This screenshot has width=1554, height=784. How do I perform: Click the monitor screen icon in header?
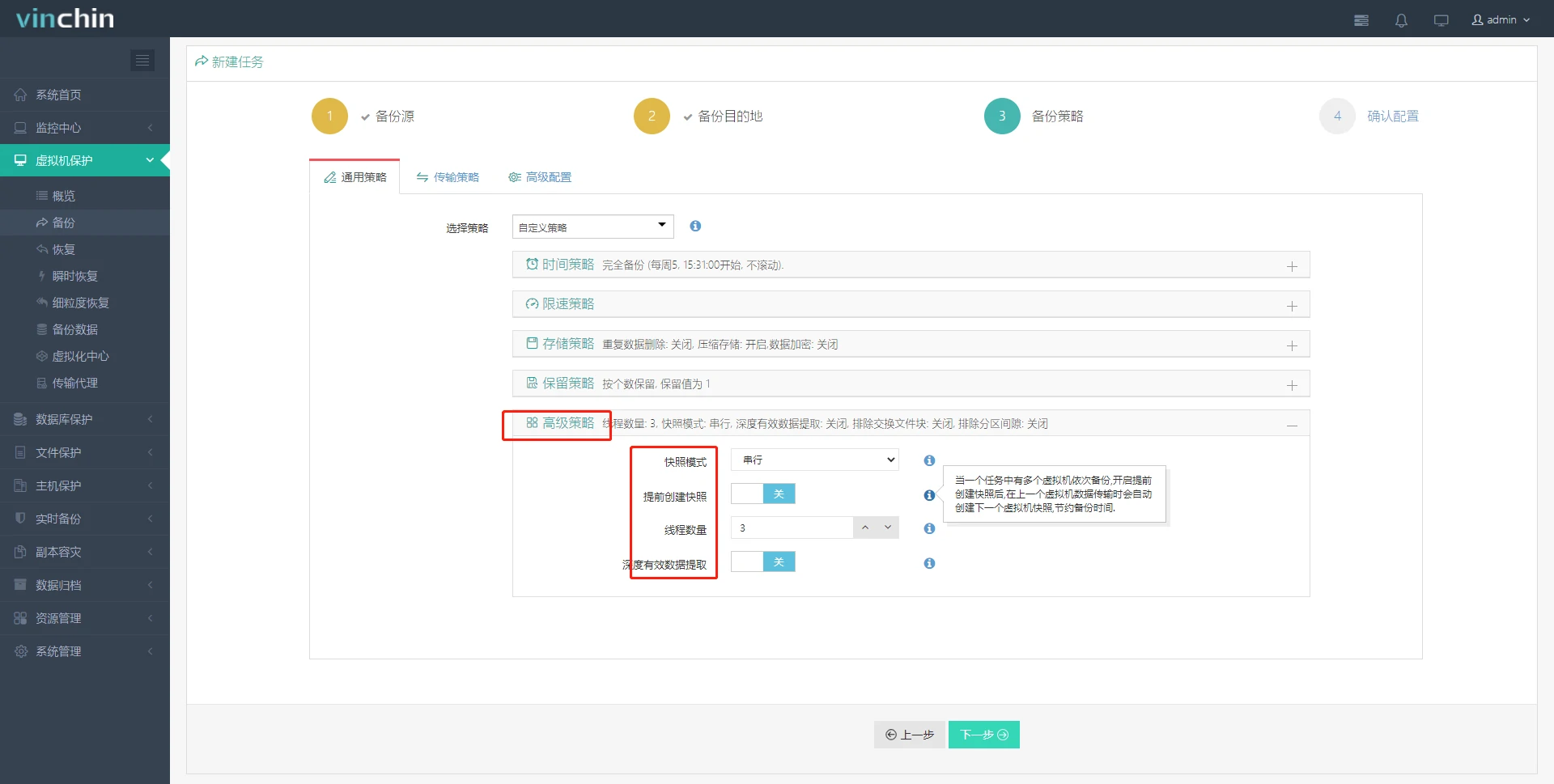1441,20
